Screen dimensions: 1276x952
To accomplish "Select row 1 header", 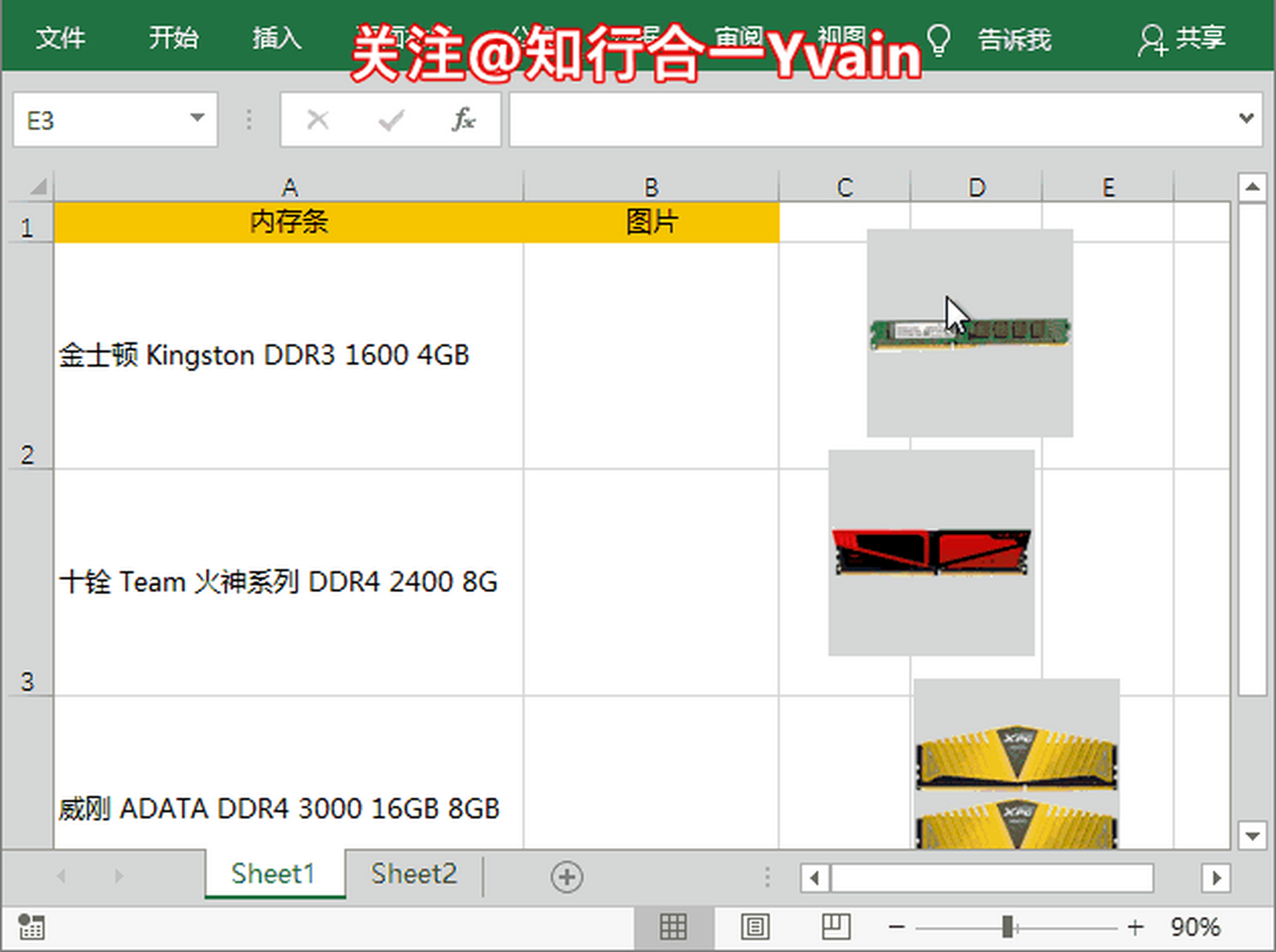I will [x=28, y=222].
